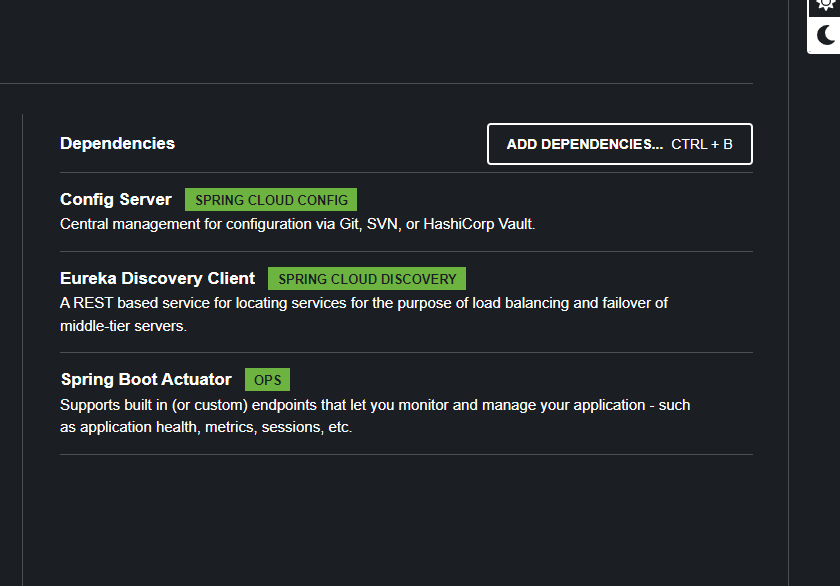840x586 pixels.
Task: Click the badge beside Eureka Discovery Client
Action: click(366, 278)
